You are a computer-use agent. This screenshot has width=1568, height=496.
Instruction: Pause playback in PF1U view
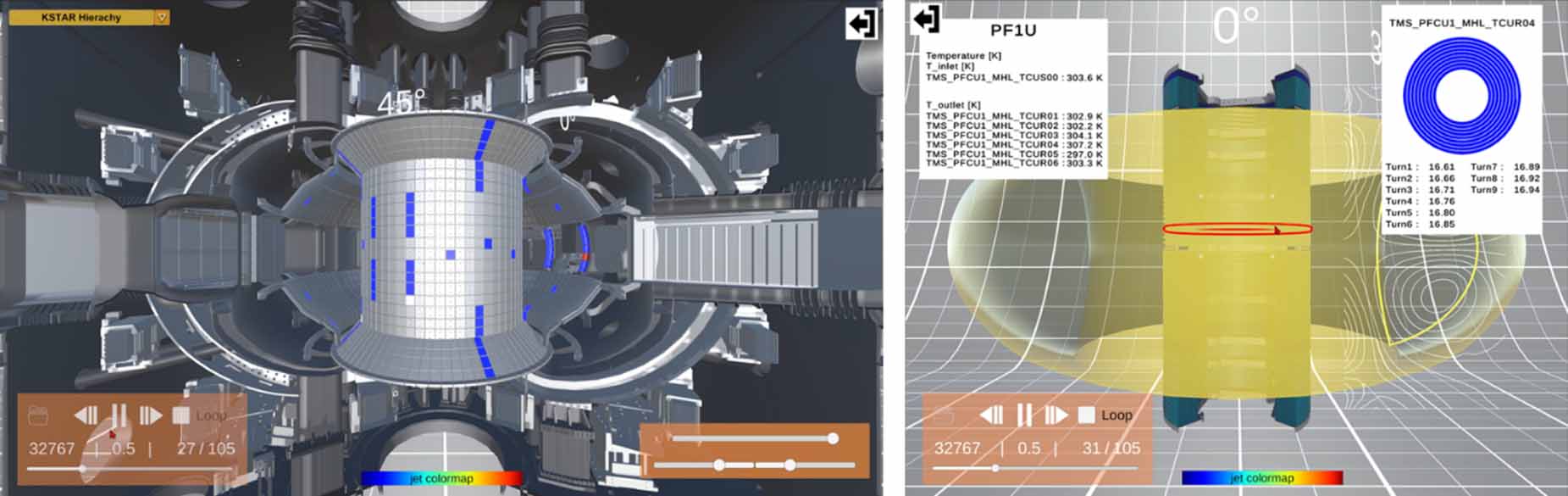[x=1024, y=415]
